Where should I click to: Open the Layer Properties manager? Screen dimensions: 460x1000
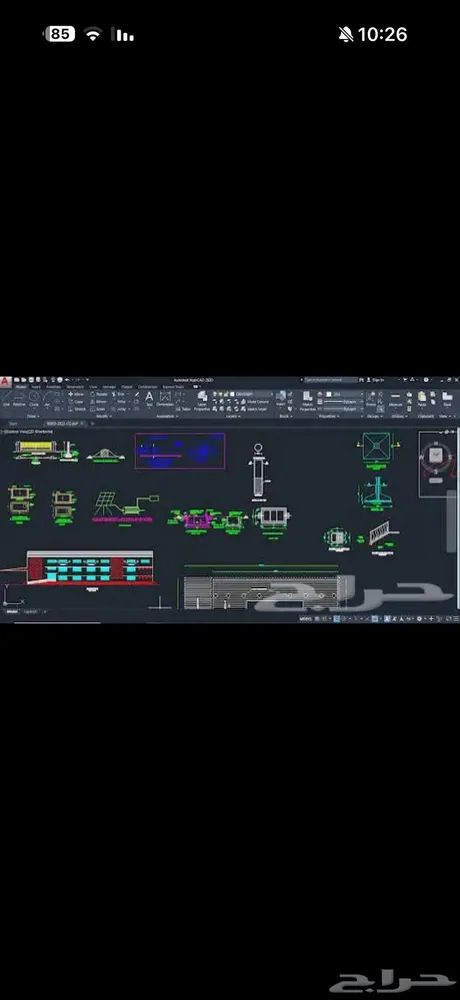[202, 400]
